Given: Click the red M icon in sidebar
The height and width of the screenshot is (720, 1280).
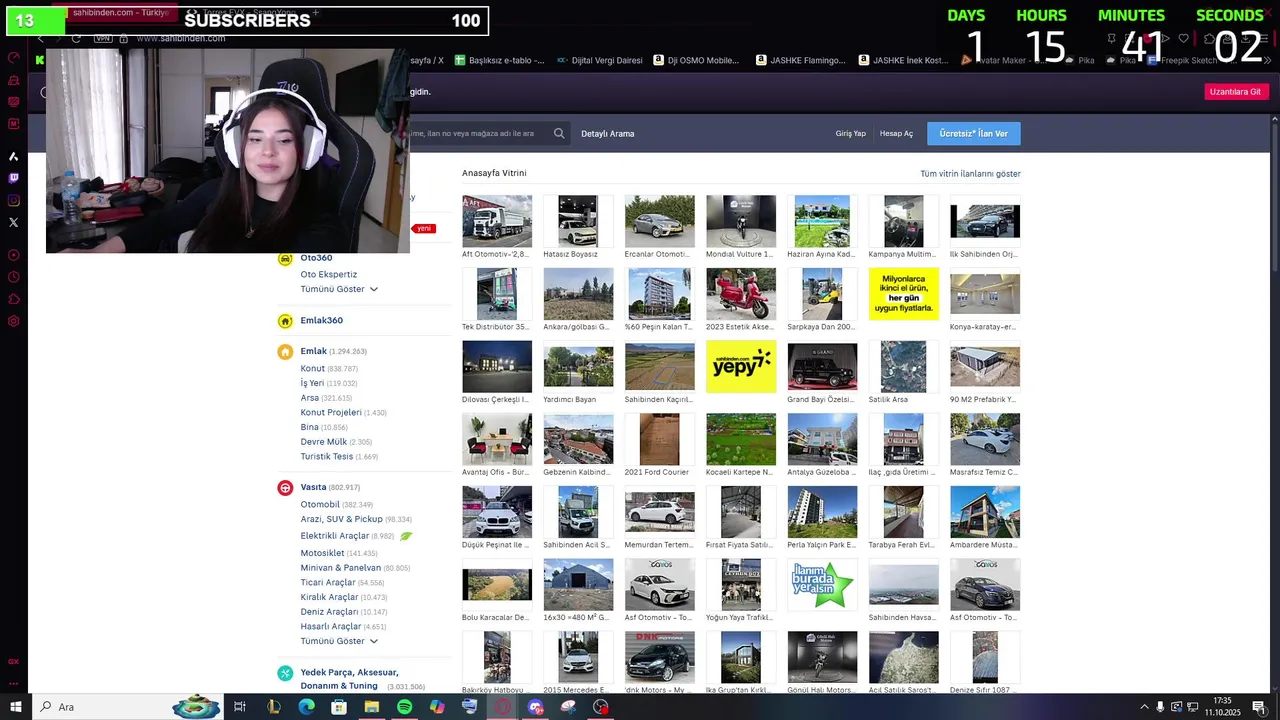Looking at the screenshot, I should [13, 123].
